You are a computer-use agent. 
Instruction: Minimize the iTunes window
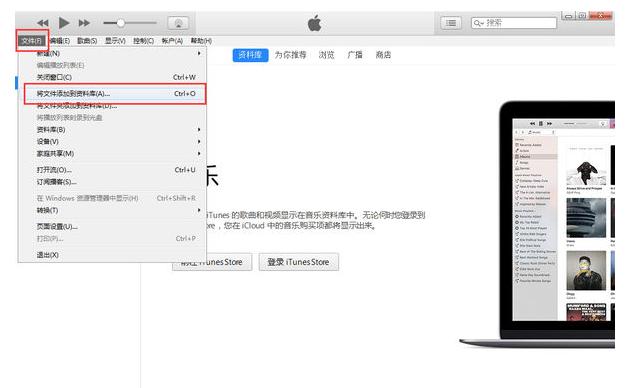(568, 16)
